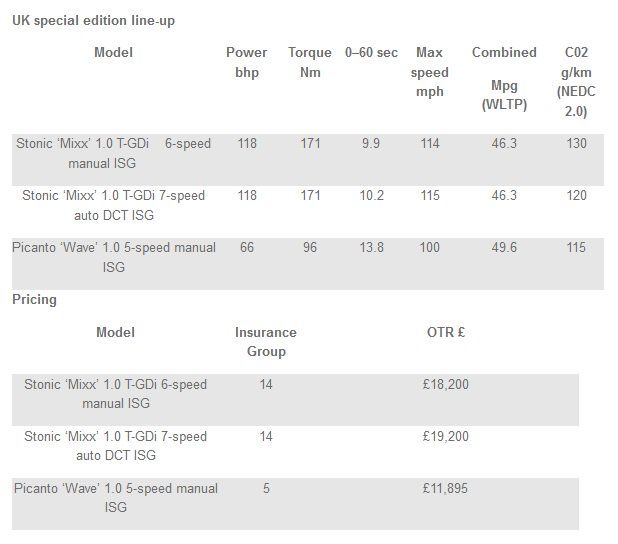Click the 9.9 acceleration value
This screenshot has height=544, width=618.
(371, 143)
